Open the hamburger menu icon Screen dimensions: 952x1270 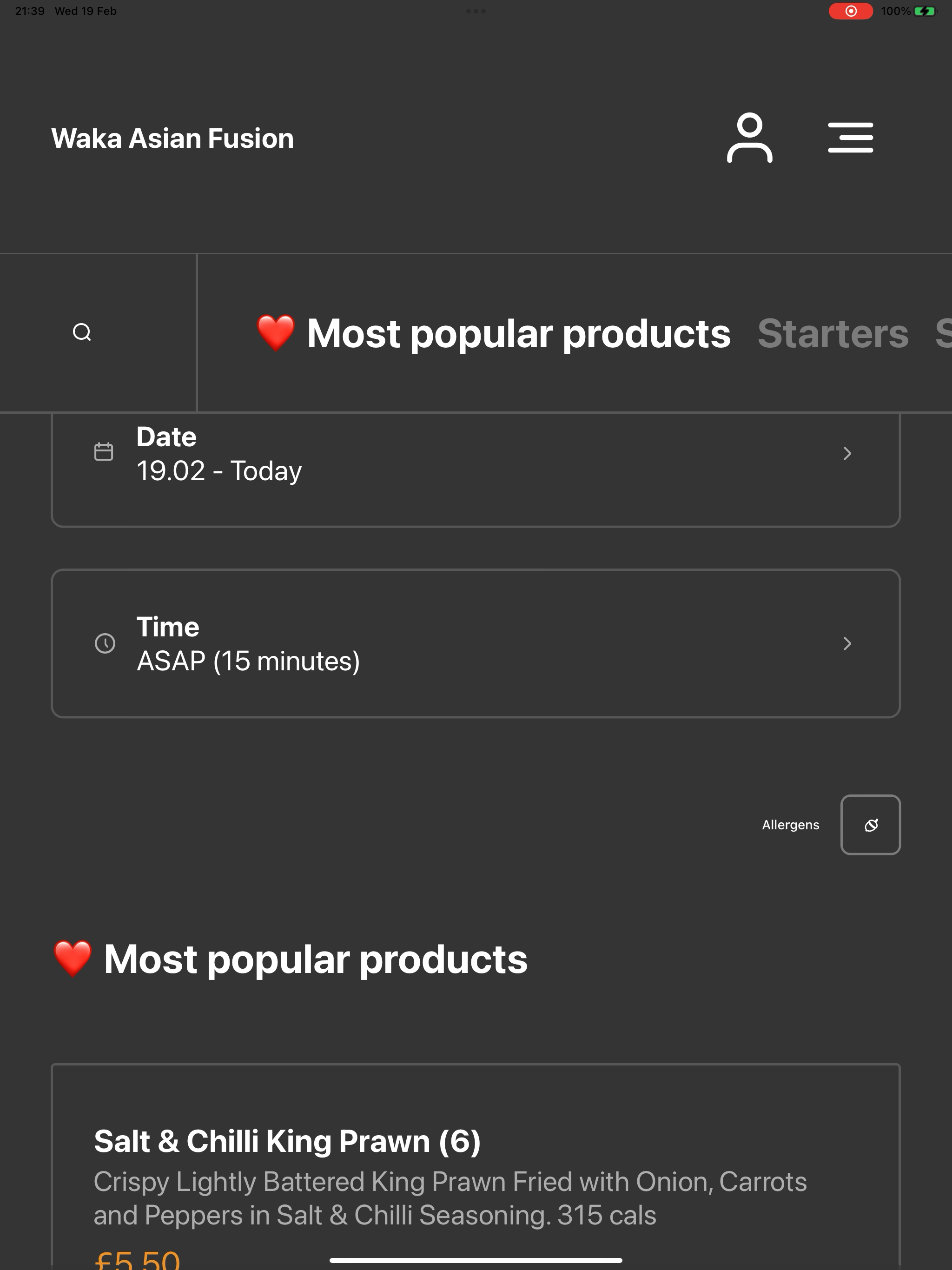[x=850, y=138]
